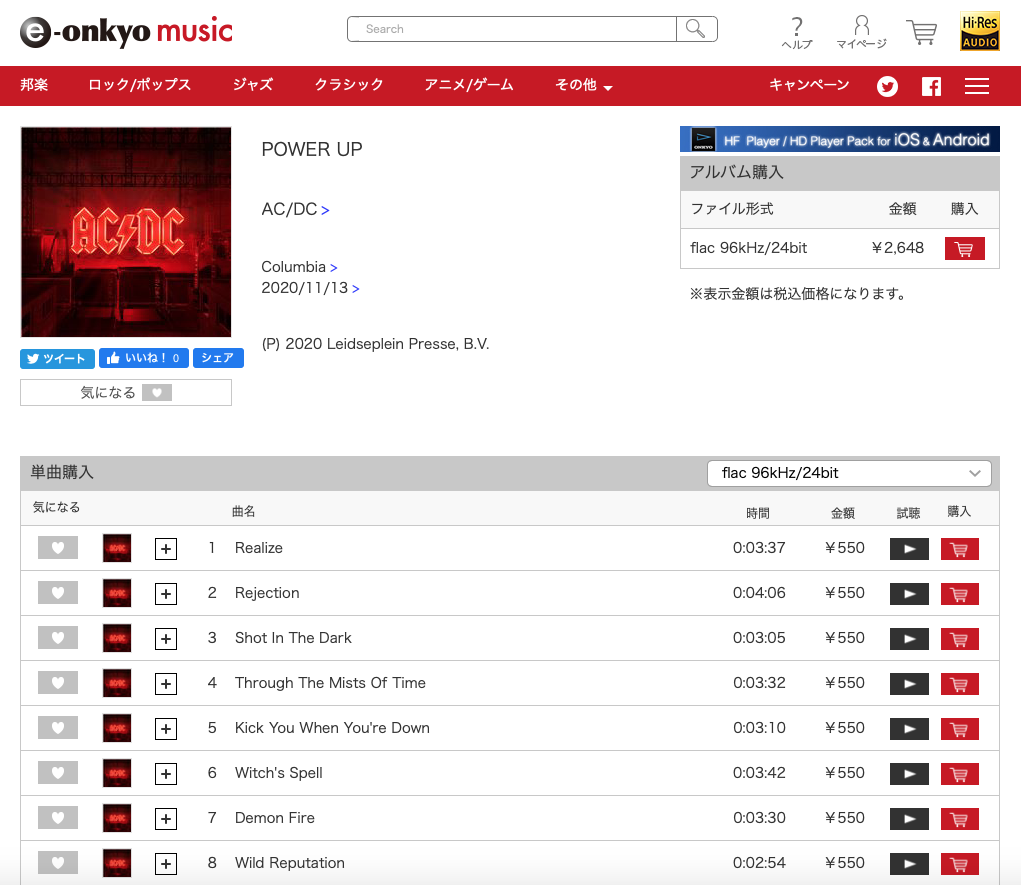Play preview of Witch's Spell
Image resolution: width=1021 pixels, height=885 pixels.
point(909,774)
